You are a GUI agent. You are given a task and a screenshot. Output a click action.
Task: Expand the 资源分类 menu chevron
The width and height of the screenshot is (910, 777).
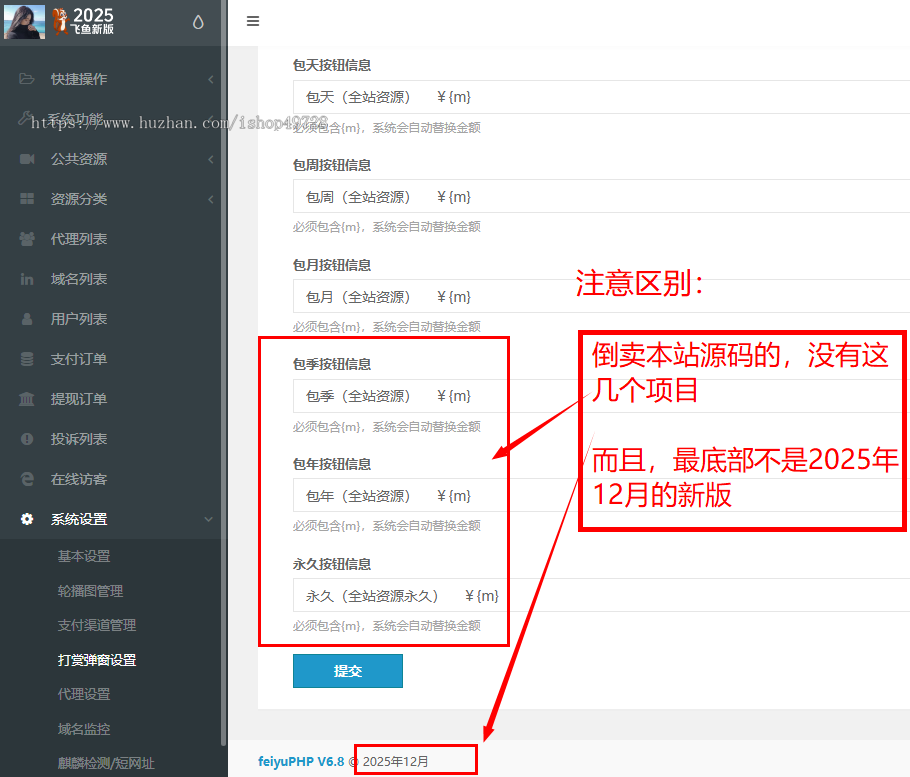211,199
